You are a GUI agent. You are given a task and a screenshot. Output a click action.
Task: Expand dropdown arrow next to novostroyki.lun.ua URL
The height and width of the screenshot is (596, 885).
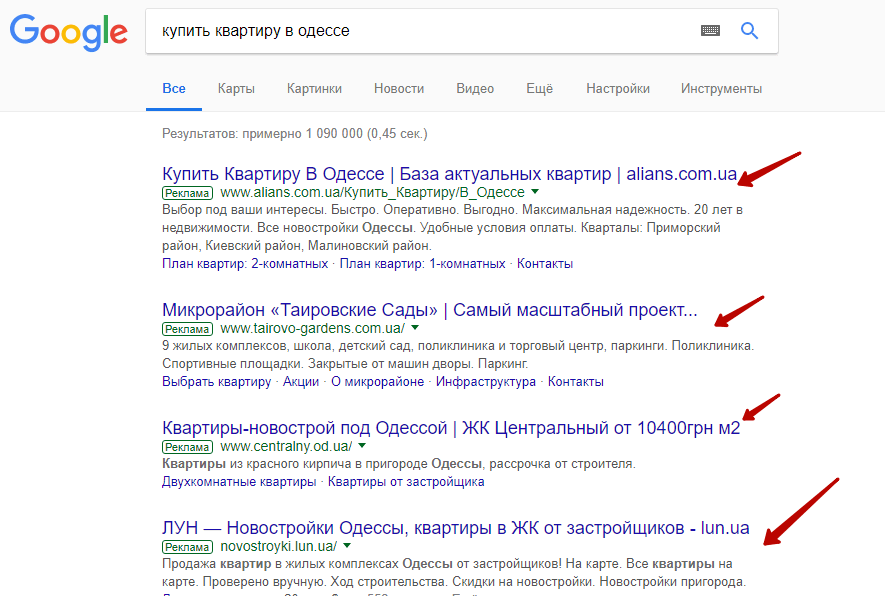(347, 546)
